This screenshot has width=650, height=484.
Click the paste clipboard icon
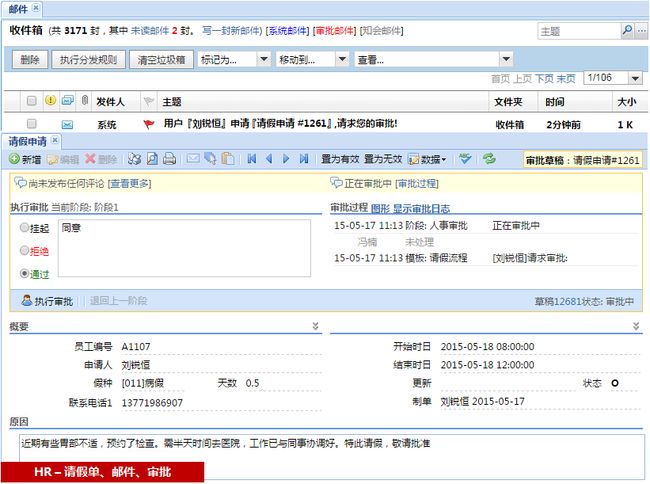[228, 159]
